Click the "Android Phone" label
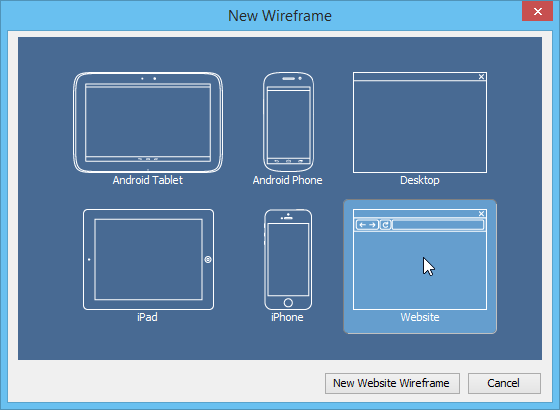The width and height of the screenshot is (560, 410). 288,180
